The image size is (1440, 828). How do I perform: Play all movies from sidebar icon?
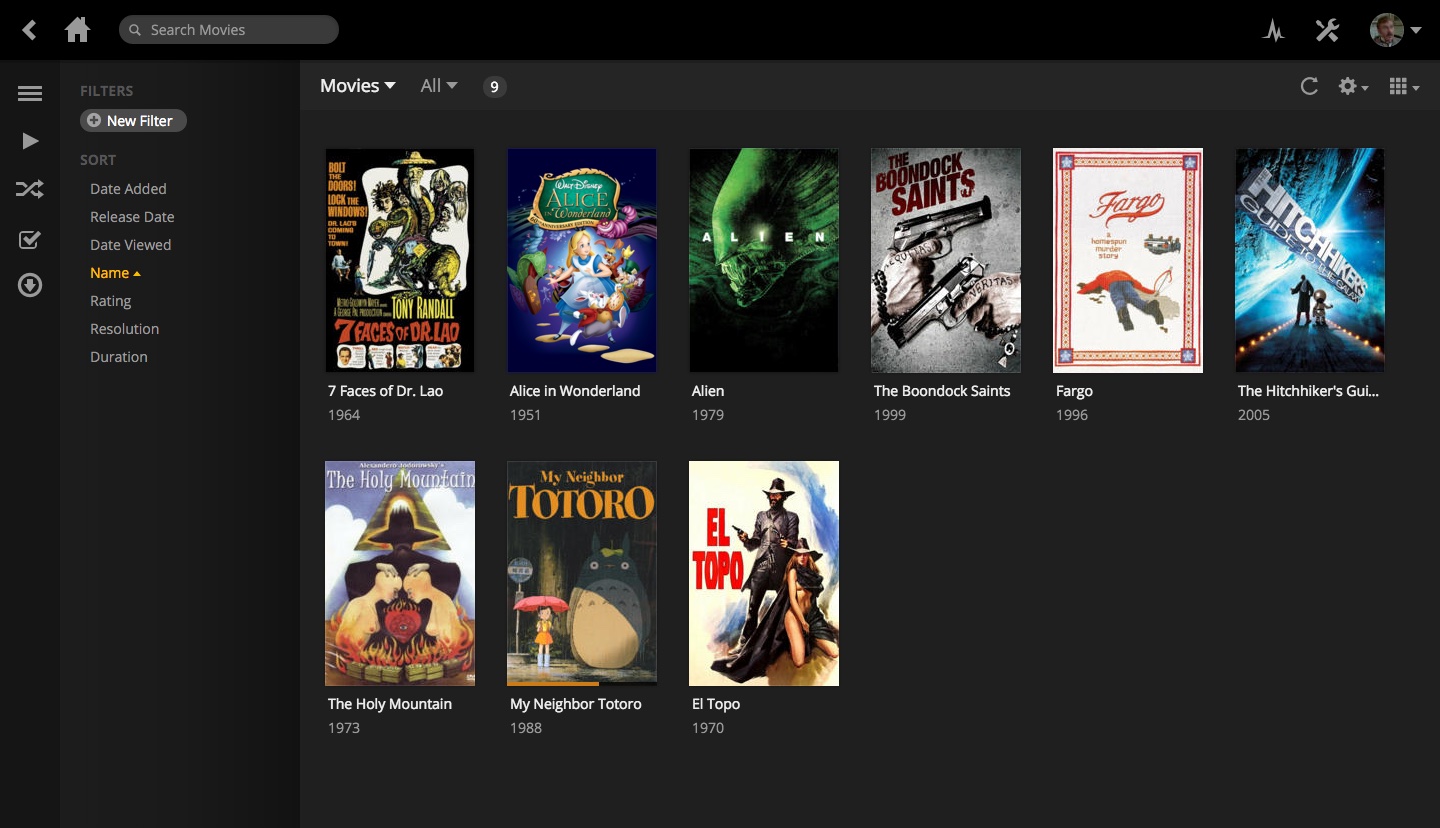(x=30, y=141)
